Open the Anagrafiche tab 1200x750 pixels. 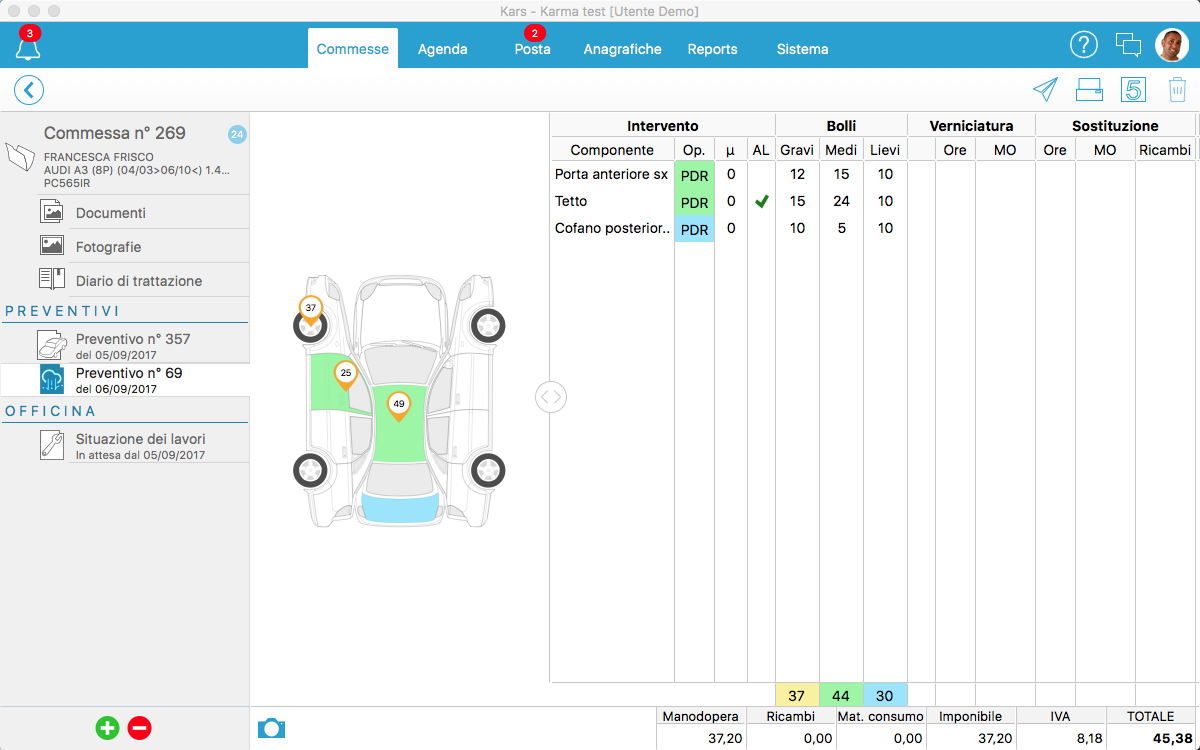[622, 49]
